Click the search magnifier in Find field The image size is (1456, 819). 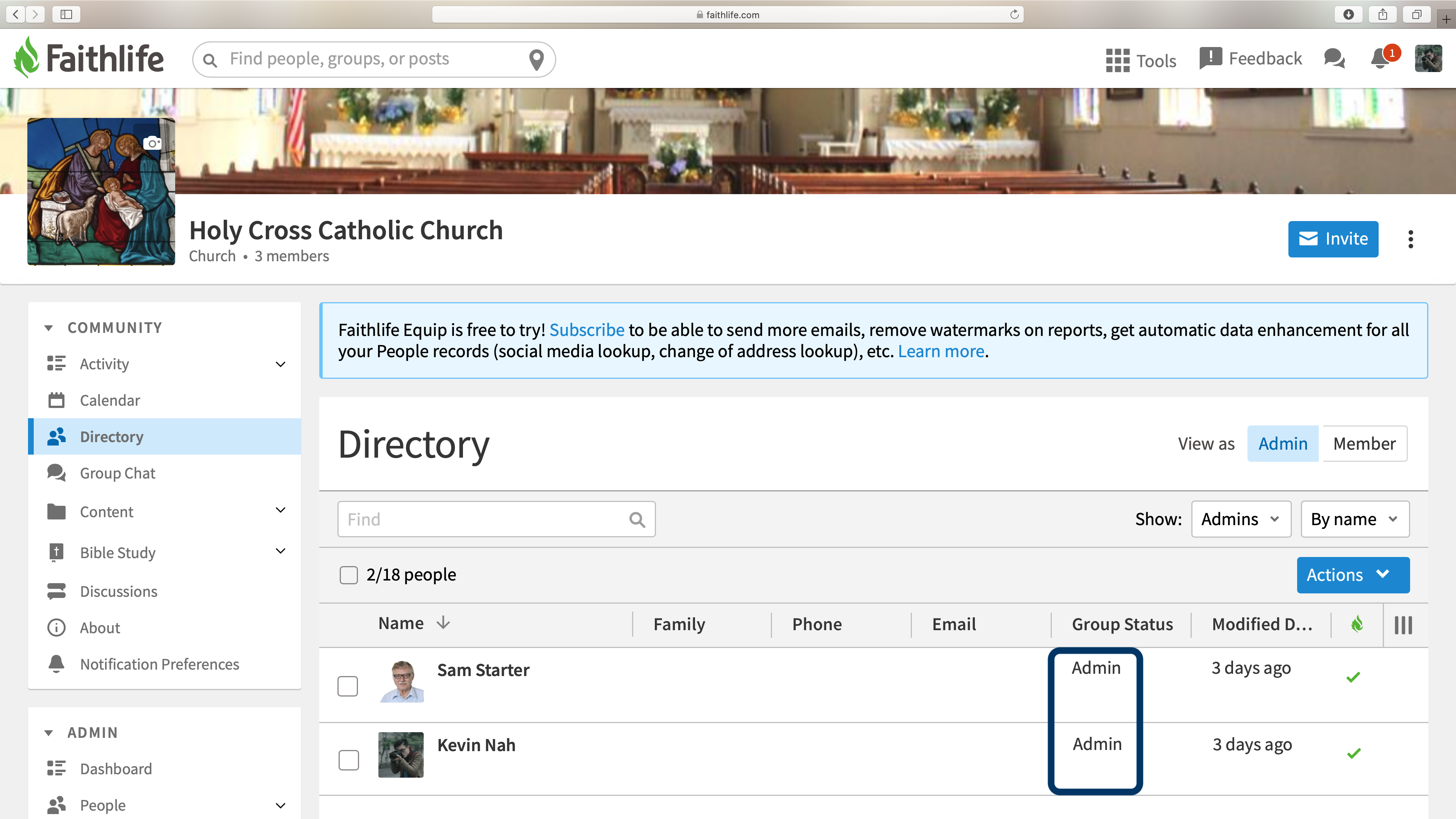(637, 519)
